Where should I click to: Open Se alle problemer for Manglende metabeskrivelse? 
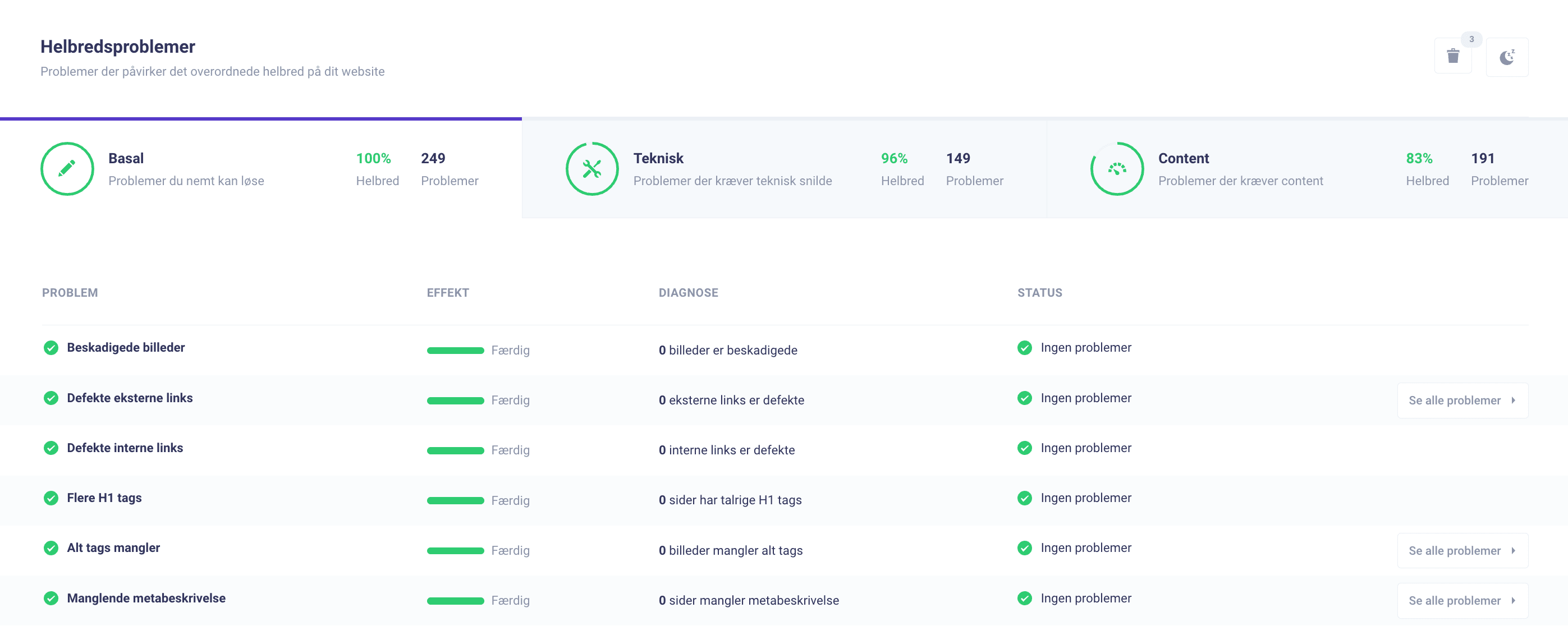(1462, 600)
